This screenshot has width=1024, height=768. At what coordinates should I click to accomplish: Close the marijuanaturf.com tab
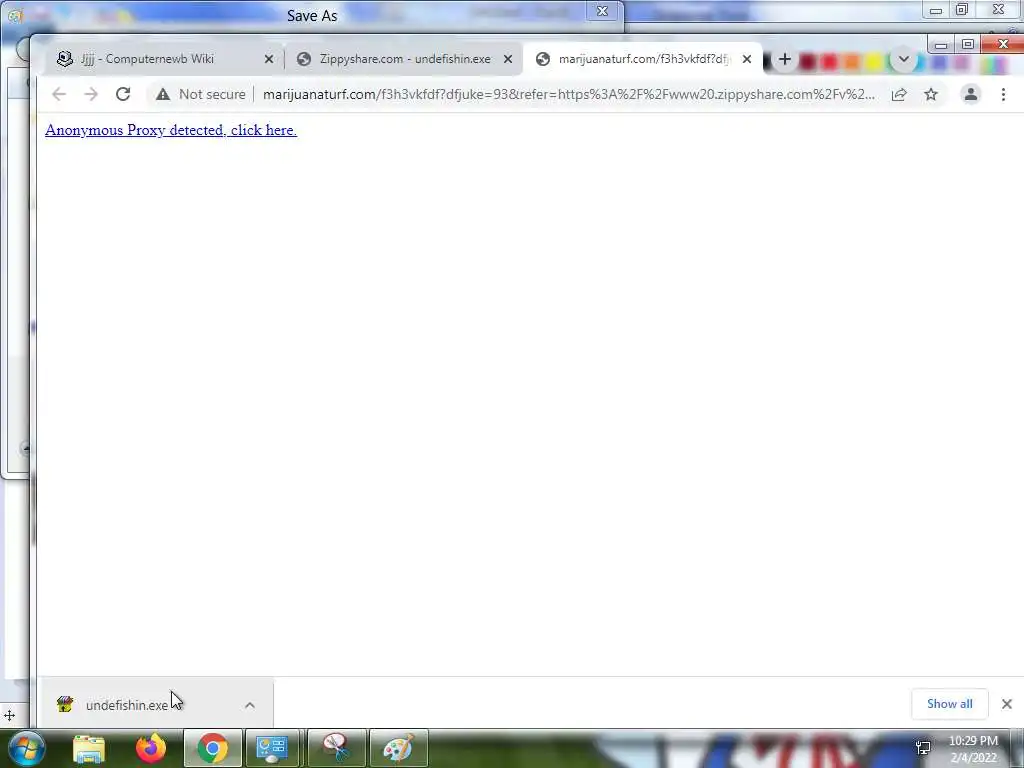pos(746,59)
